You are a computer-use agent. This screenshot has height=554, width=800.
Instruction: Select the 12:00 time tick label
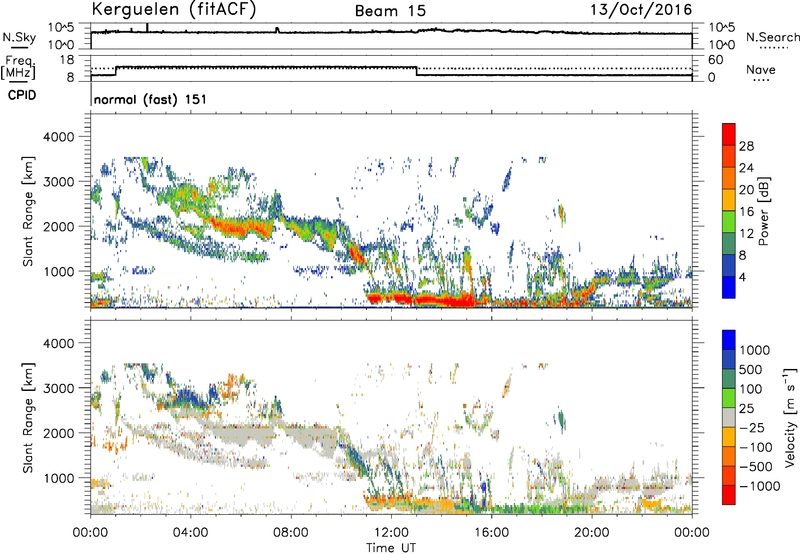[391, 533]
